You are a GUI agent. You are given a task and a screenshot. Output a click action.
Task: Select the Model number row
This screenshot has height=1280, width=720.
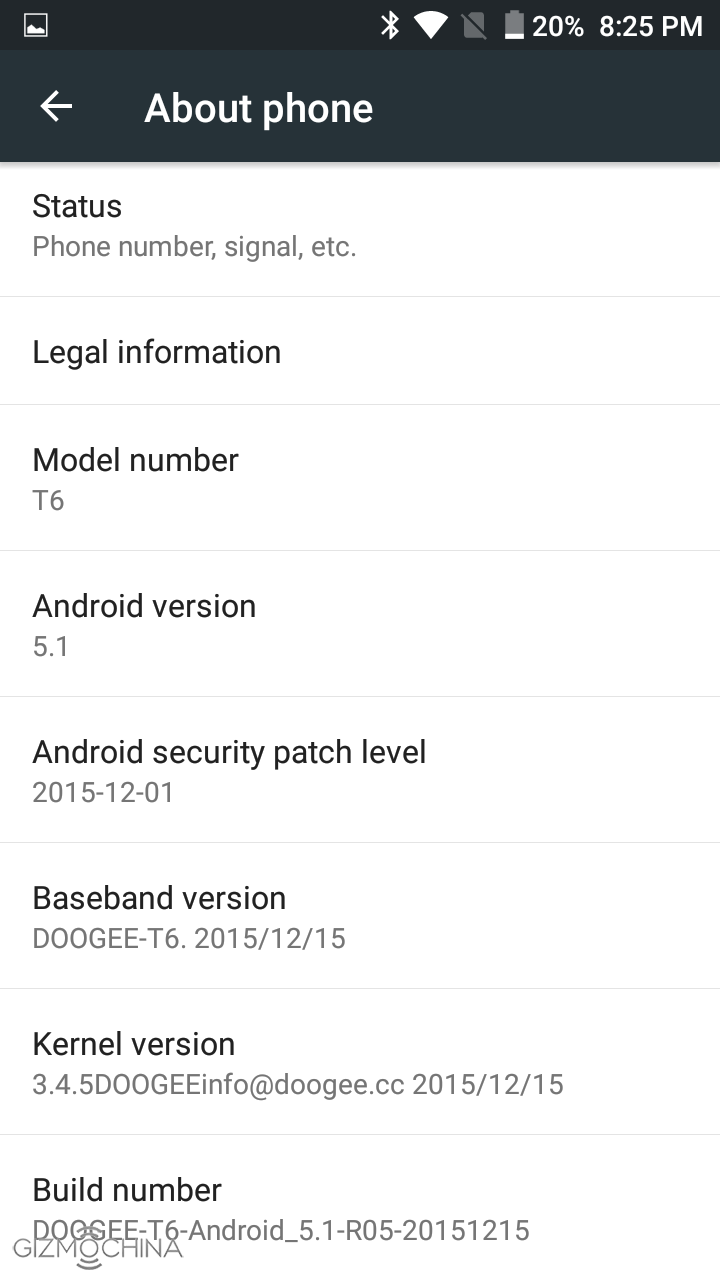coord(360,478)
